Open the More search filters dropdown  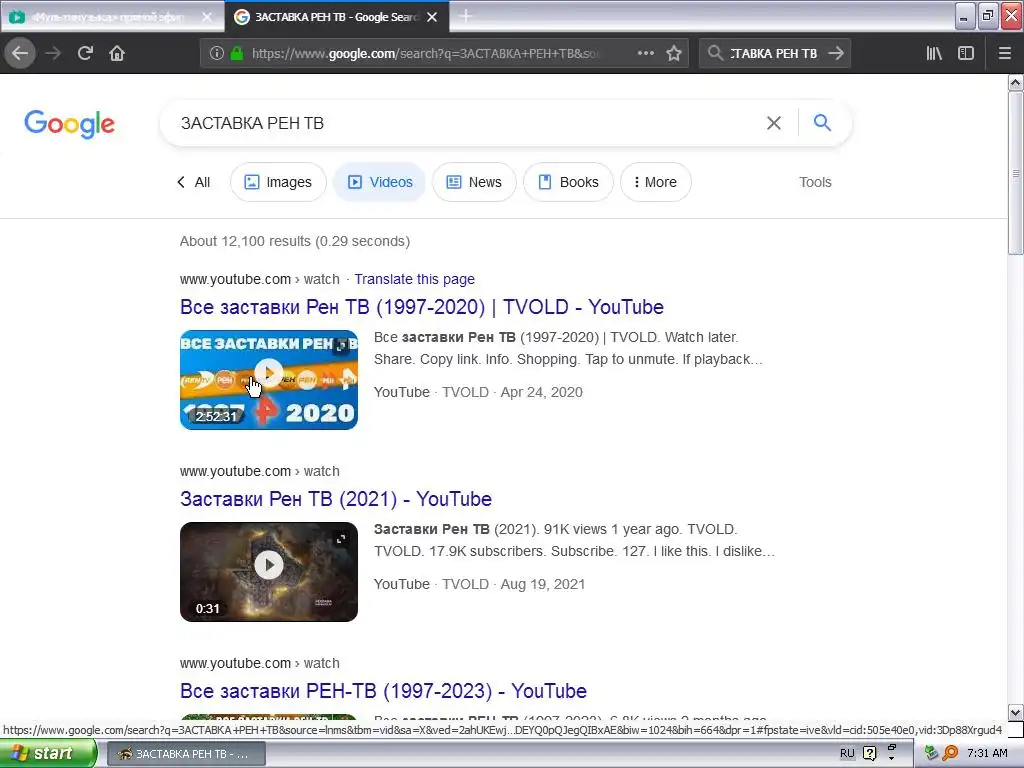click(656, 182)
